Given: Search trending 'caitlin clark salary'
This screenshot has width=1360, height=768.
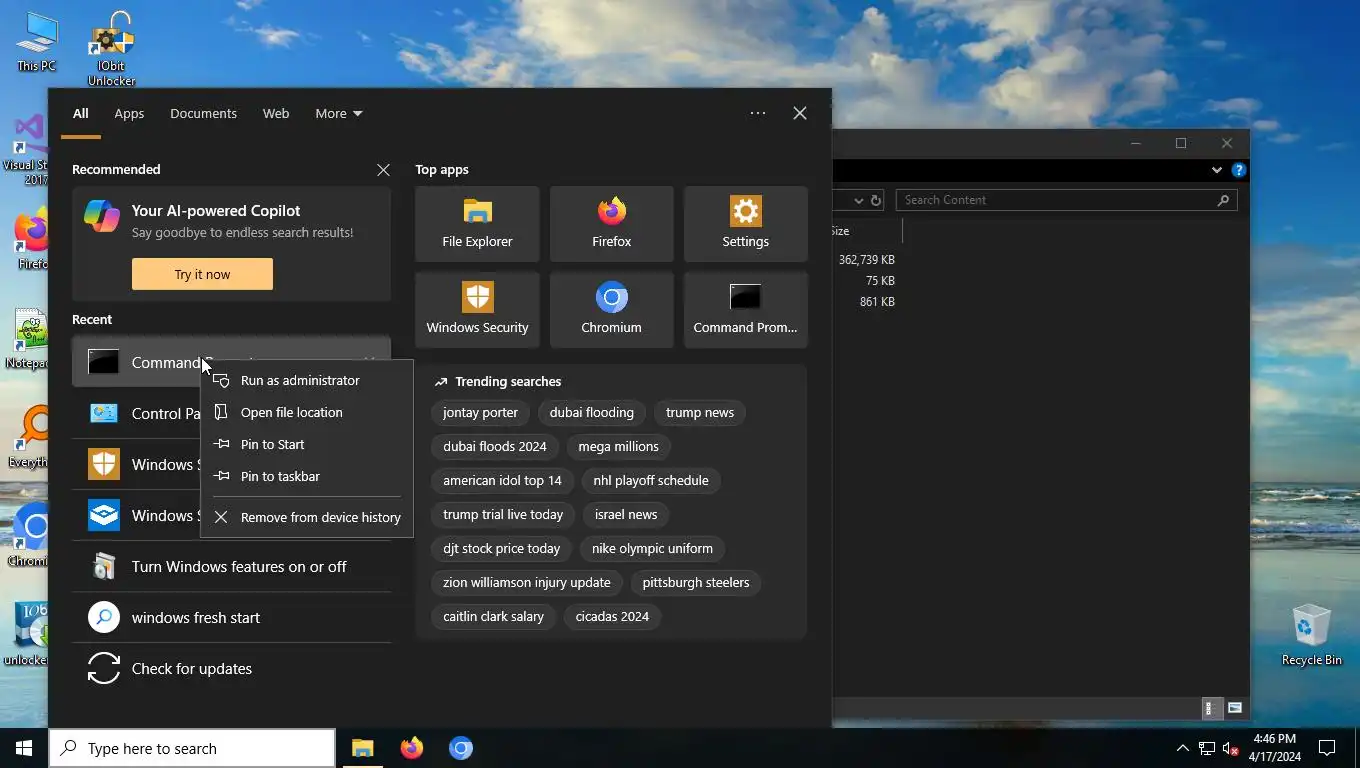Looking at the screenshot, I should coord(493,616).
